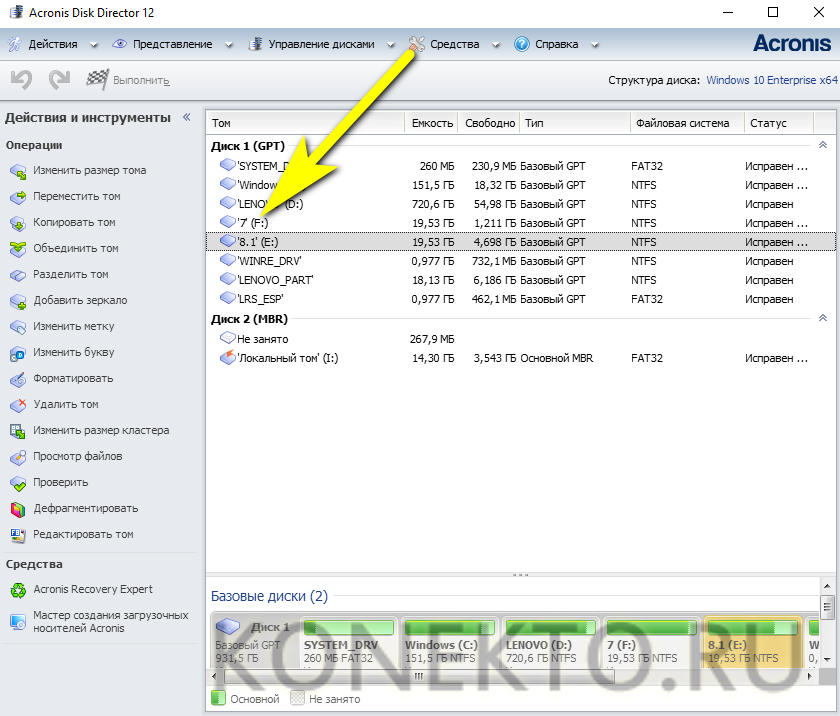Click the Windows 10 Enterprise x64 link
The height and width of the screenshot is (716, 840).
[771, 80]
